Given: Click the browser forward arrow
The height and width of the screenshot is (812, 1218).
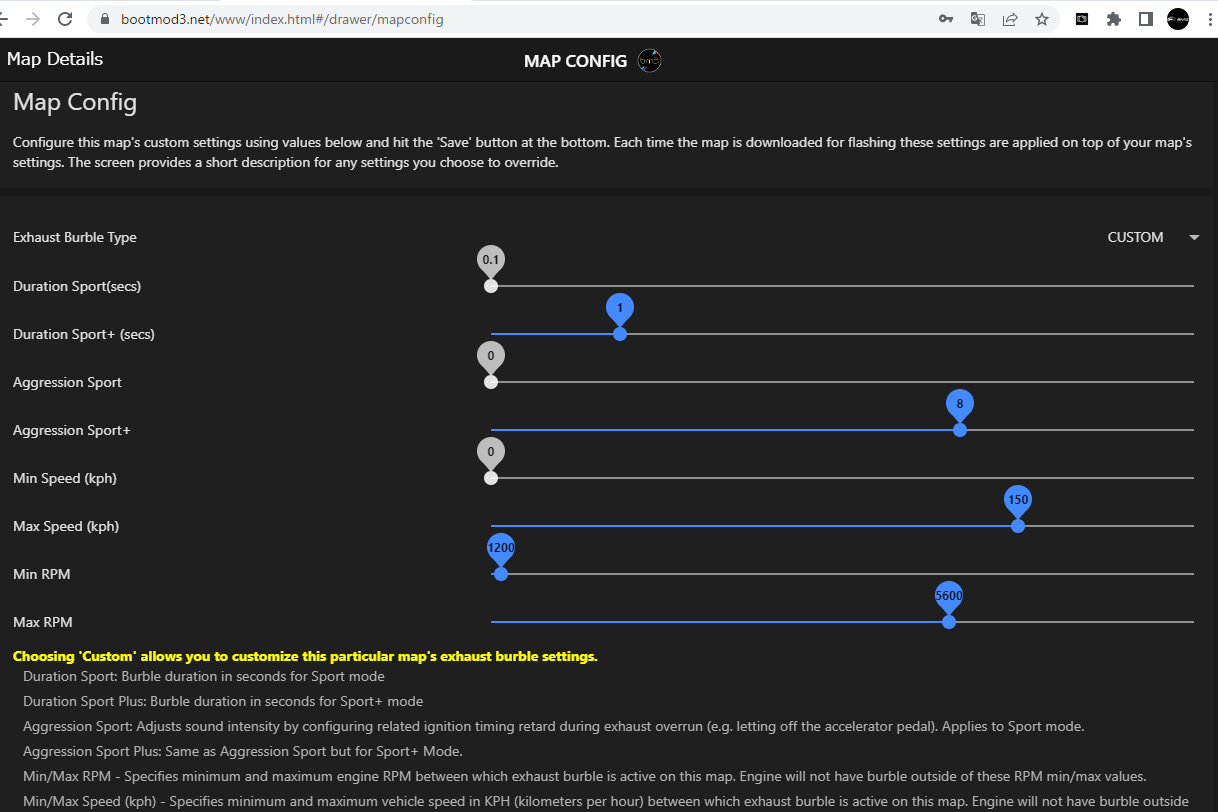Looking at the screenshot, I should point(34,19).
